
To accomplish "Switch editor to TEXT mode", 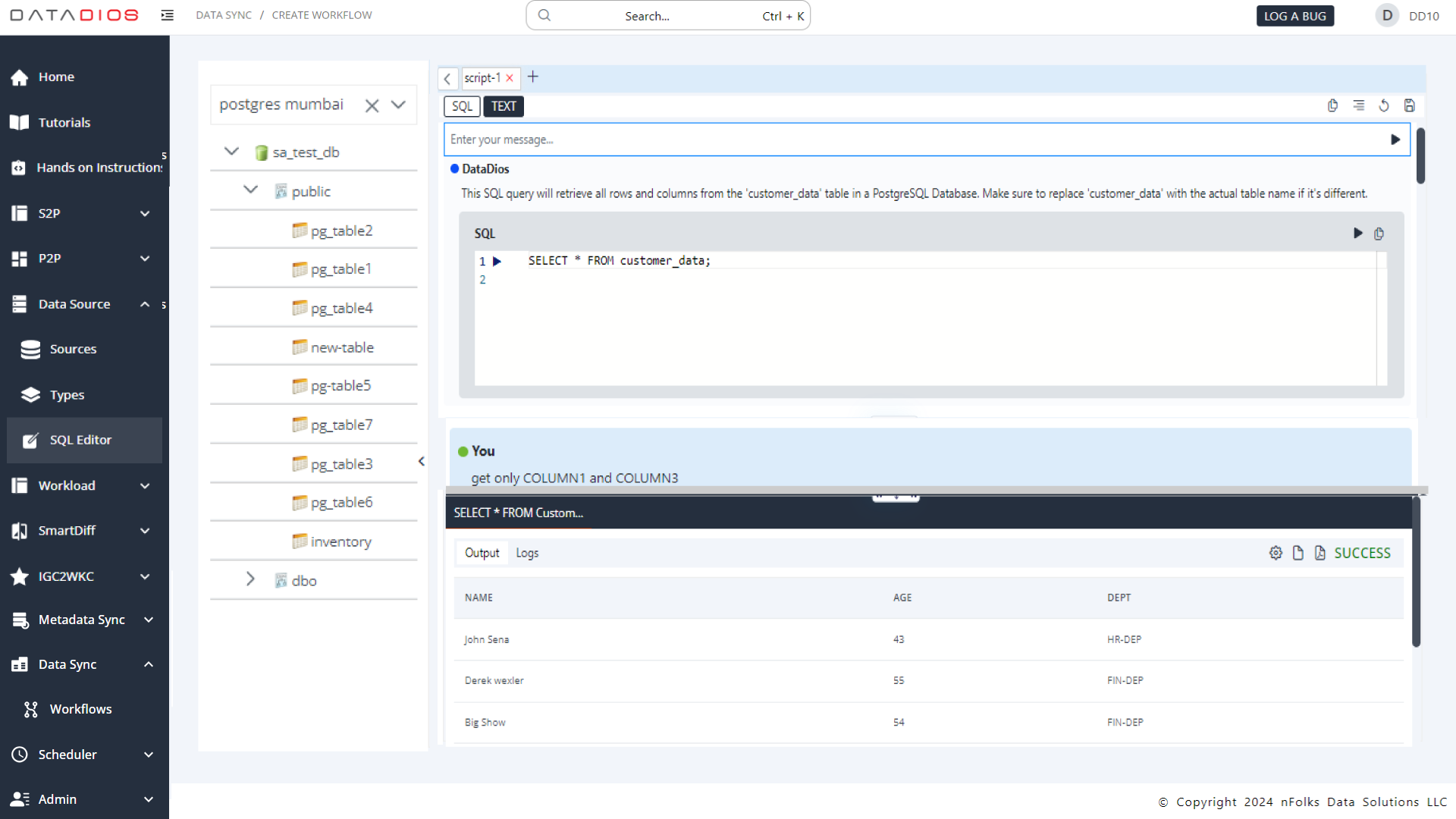I will point(504,106).
